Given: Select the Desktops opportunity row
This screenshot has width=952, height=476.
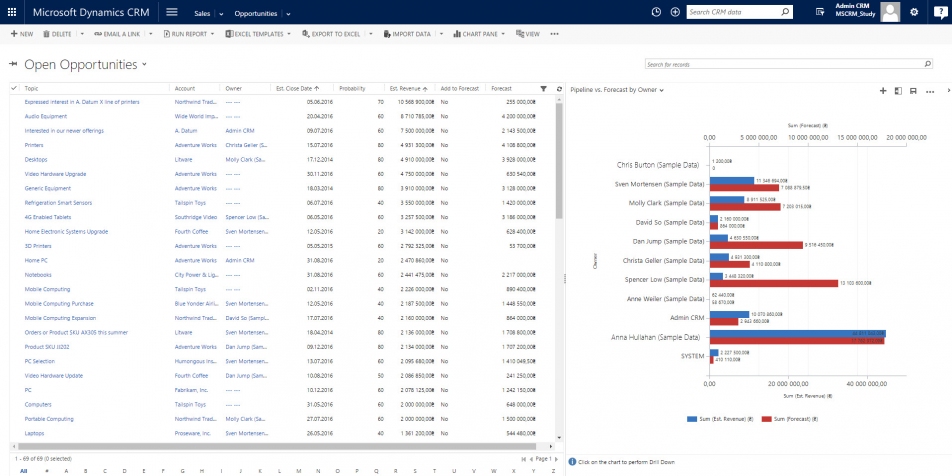Looking at the screenshot, I should (14, 159).
